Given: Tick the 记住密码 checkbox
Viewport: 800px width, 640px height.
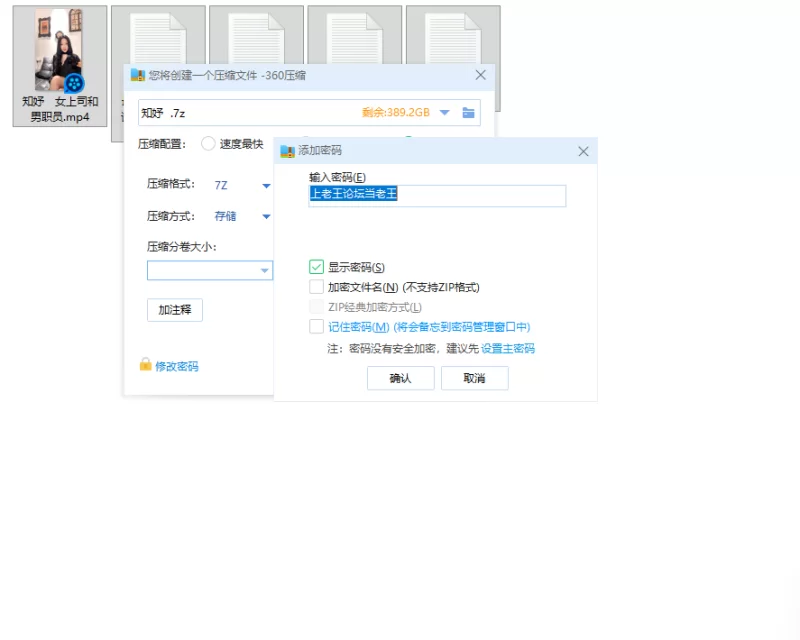Looking at the screenshot, I should click(x=317, y=327).
